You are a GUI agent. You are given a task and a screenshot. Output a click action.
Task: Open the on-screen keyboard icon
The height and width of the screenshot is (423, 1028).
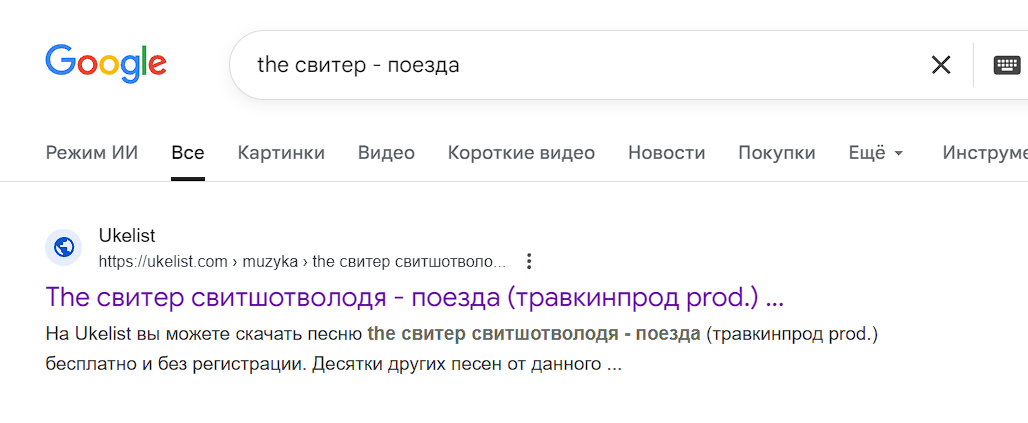[1006, 65]
